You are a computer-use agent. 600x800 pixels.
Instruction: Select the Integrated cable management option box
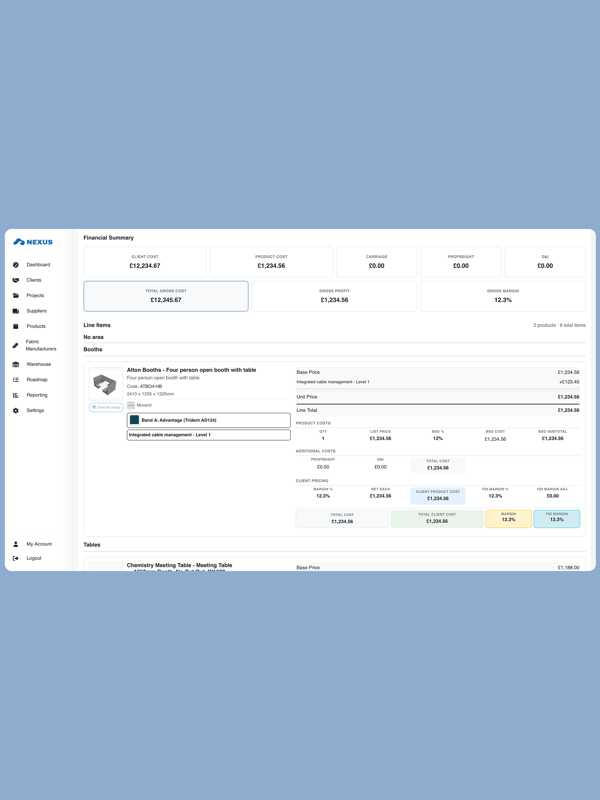(x=208, y=435)
